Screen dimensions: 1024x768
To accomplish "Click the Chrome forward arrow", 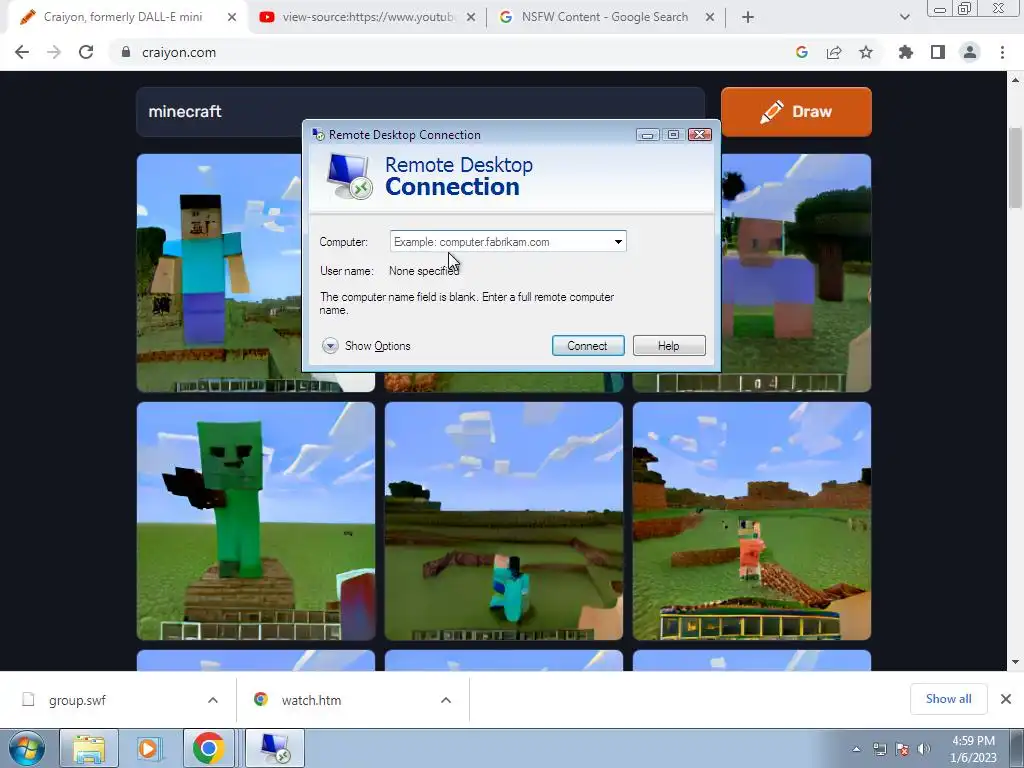I will click(x=54, y=52).
